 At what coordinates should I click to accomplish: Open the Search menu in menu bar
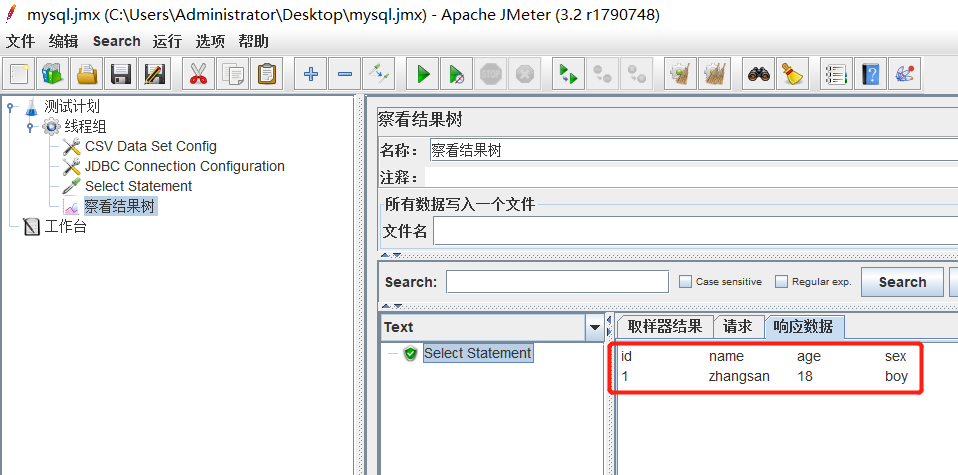[117, 42]
